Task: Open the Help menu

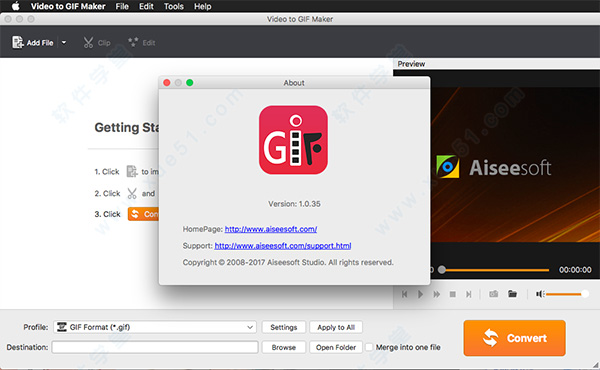Action: coord(202,6)
